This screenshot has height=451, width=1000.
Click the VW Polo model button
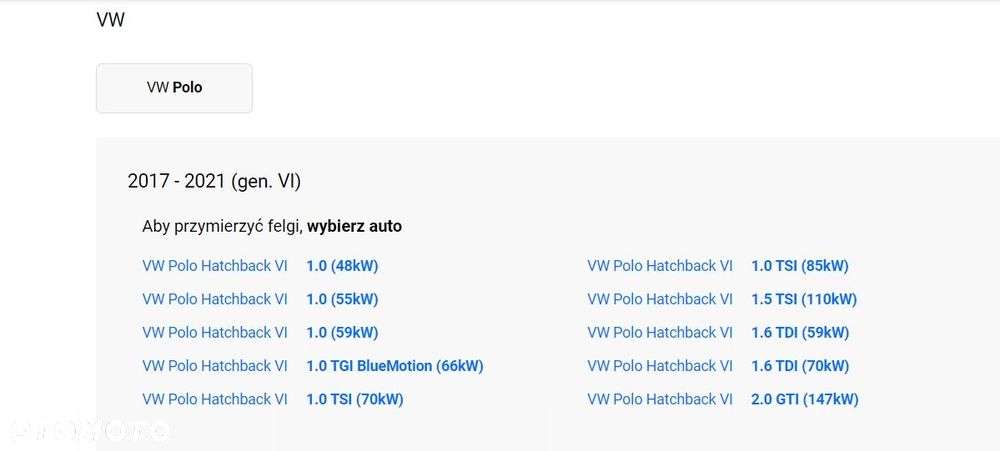174,88
